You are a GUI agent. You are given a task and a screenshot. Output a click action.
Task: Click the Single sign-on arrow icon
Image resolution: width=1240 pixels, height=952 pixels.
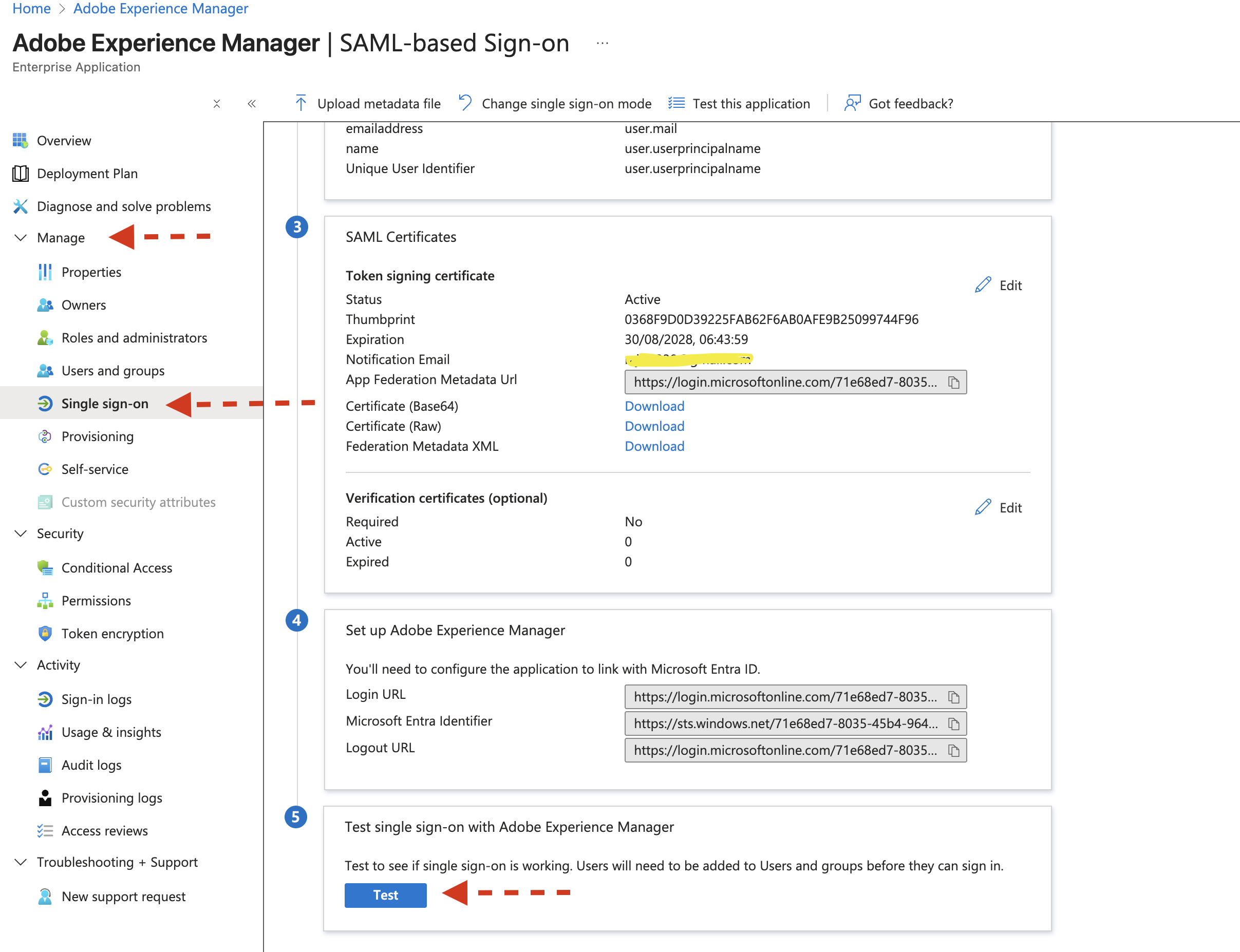tap(45, 404)
